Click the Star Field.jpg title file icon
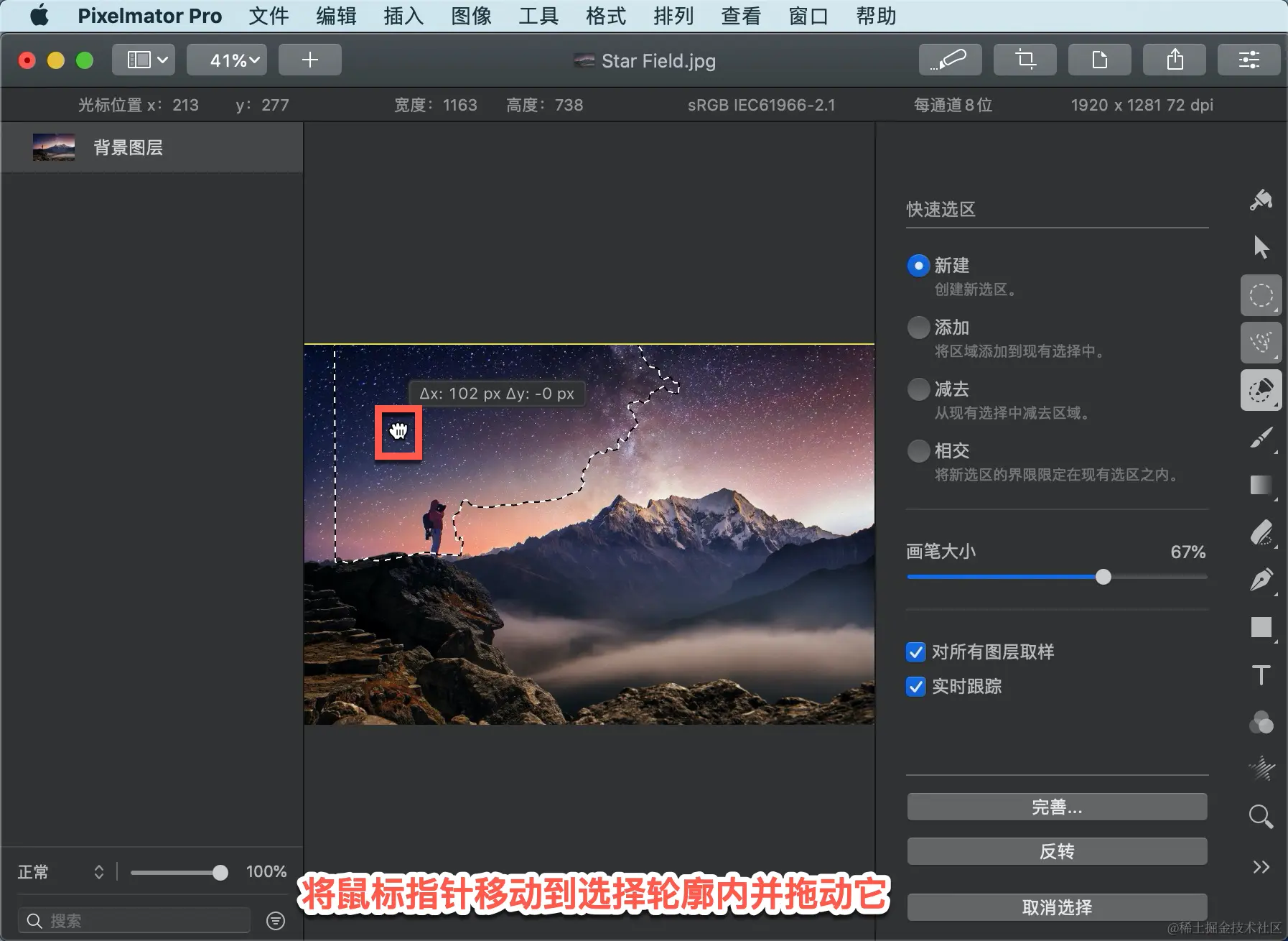Screen dimensions: 1288x941 click(584, 61)
